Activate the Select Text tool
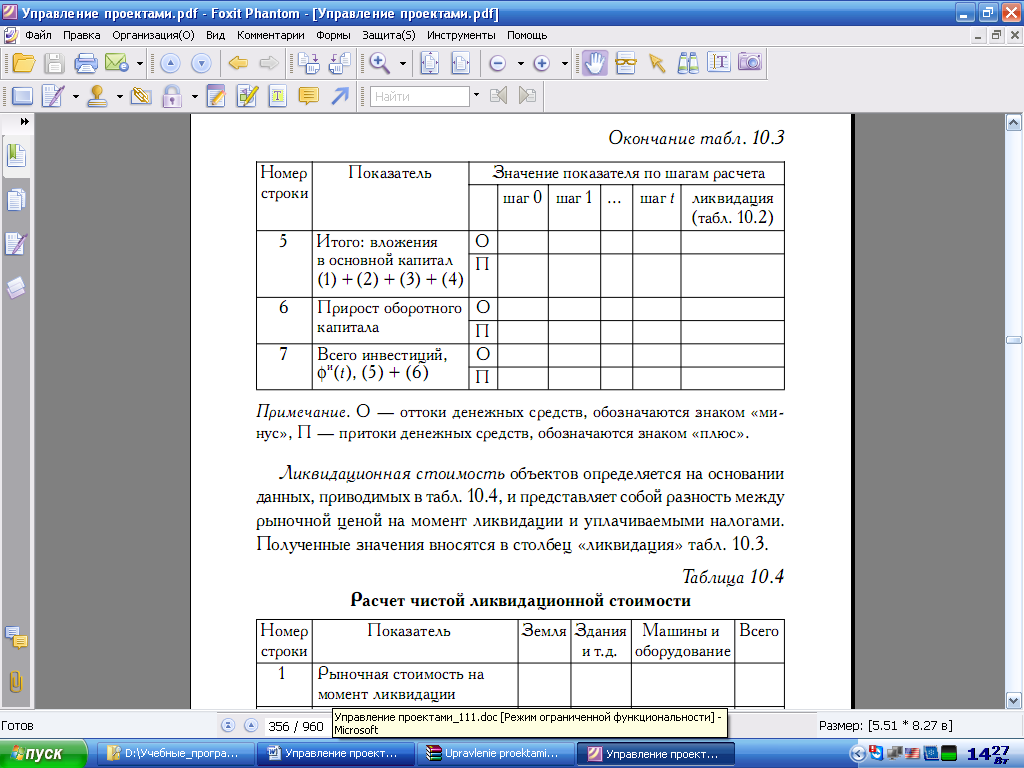The width and height of the screenshot is (1024, 768). pyautogui.click(x=718, y=63)
